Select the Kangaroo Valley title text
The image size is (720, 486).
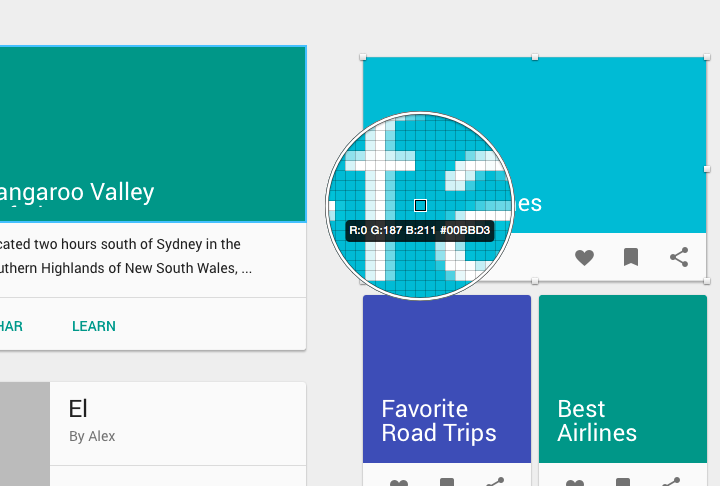pyautogui.click(x=77, y=193)
